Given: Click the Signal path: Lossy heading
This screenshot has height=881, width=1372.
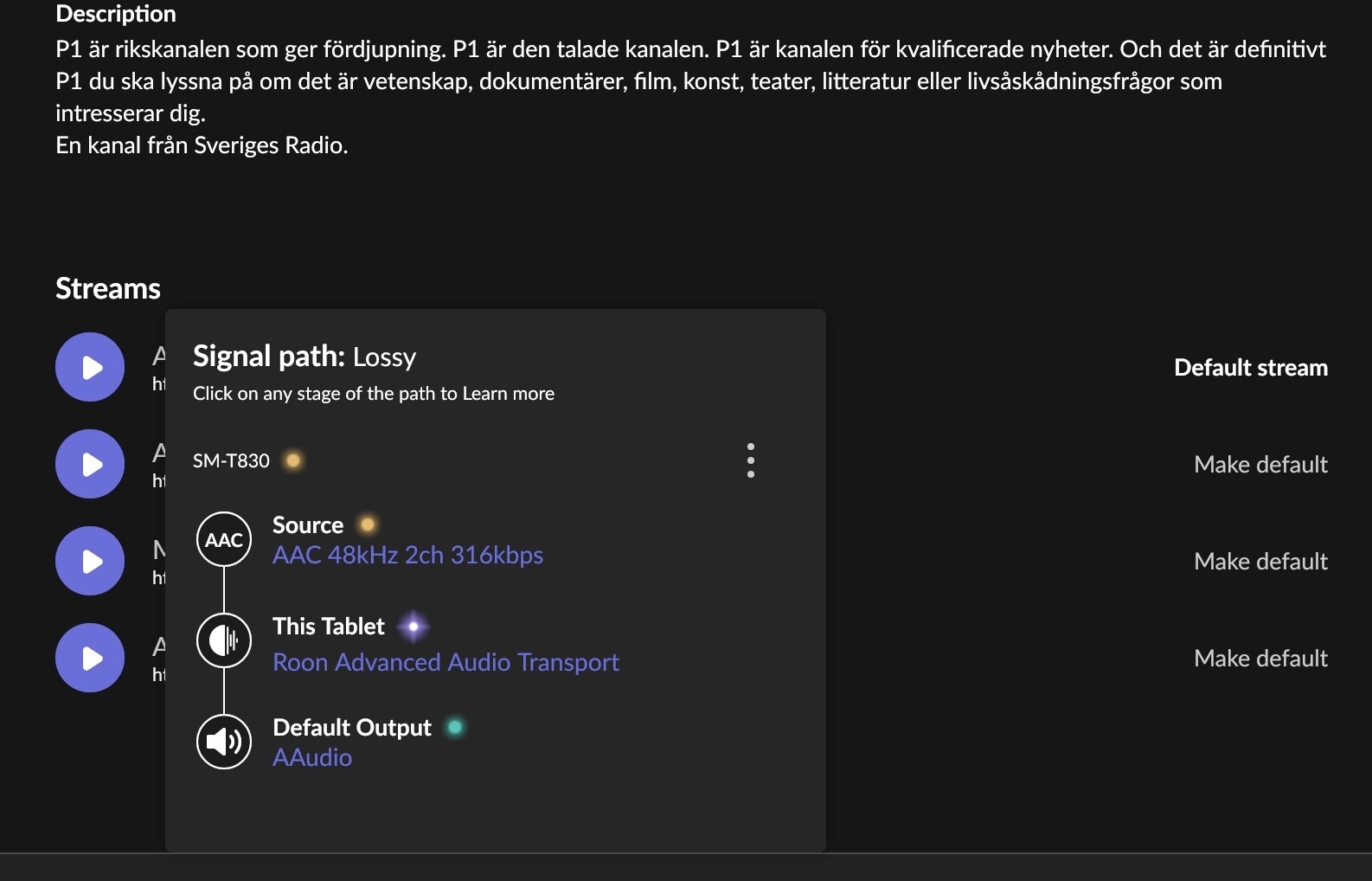Looking at the screenshot, I should 305,357.
